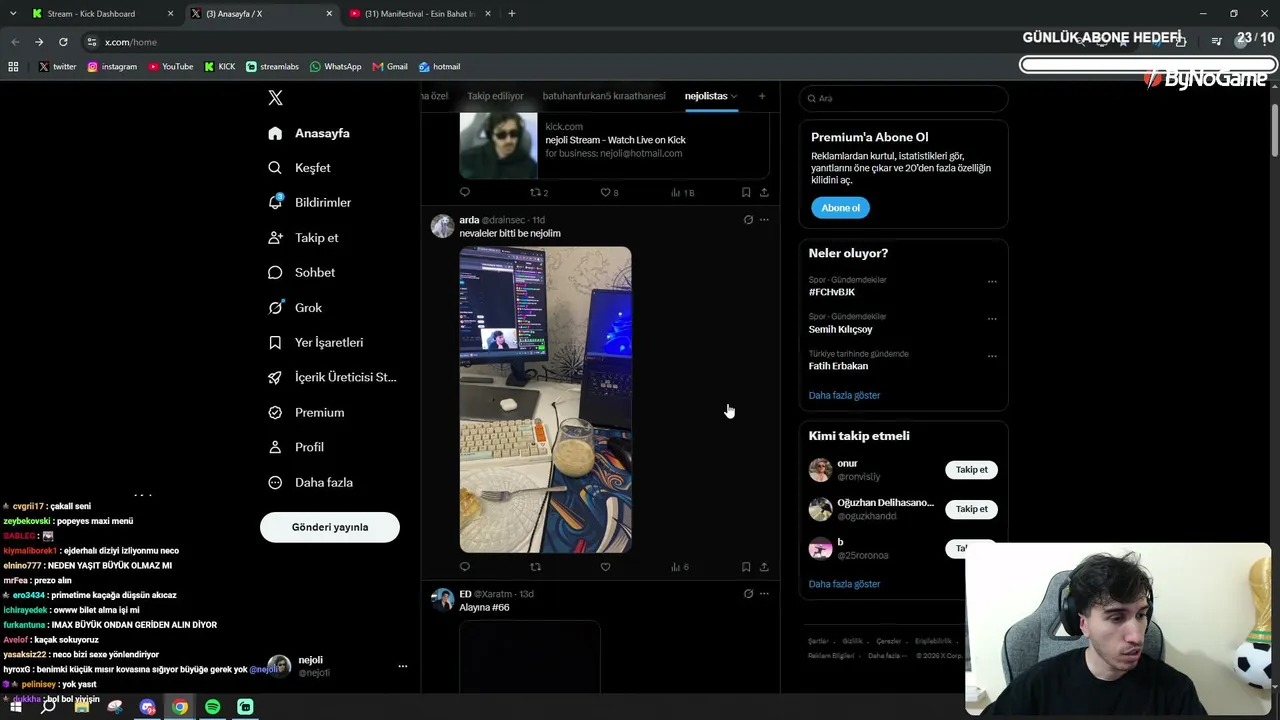Screen dimensions: 1280x720
Task: Open the #FCHvBJK trending topic
Action: [x=832, y=292]
